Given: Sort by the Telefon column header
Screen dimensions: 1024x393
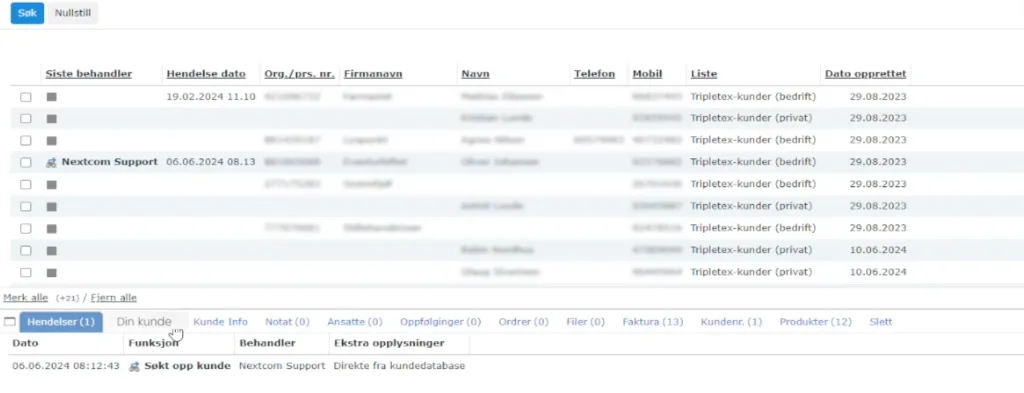Looking at the screenshot, I should [595, 74].
